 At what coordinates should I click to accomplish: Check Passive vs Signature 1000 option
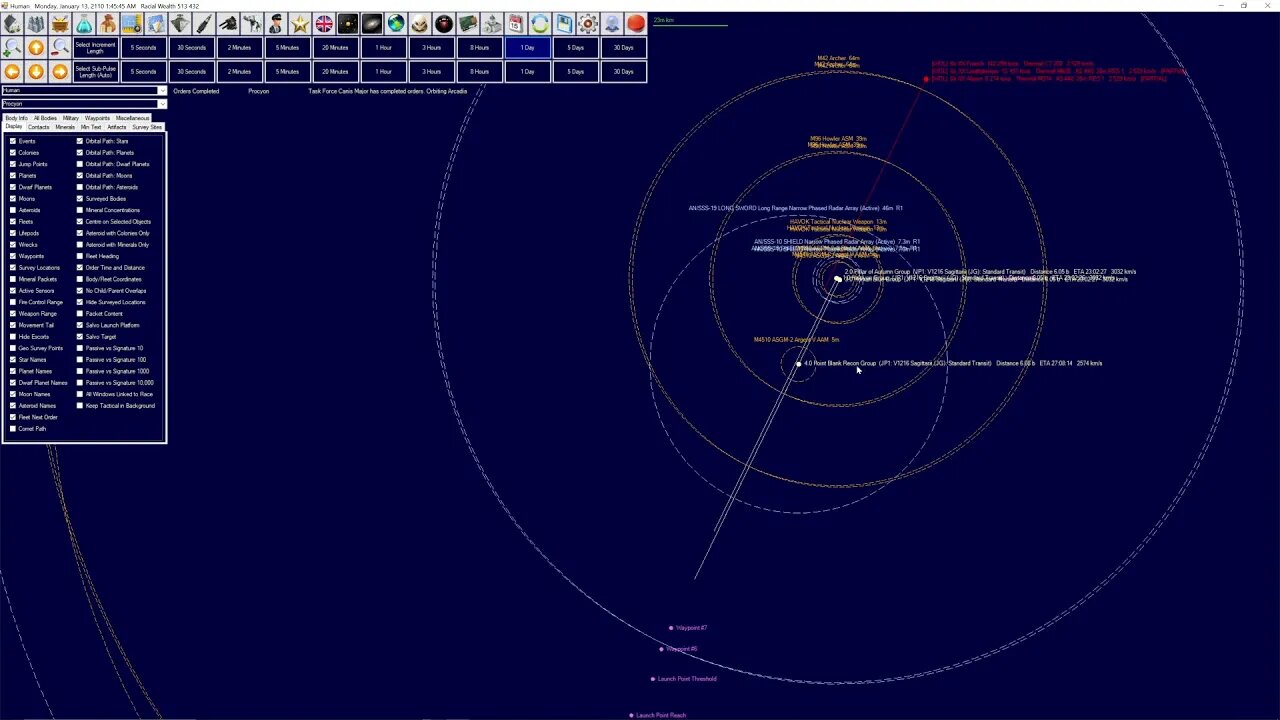point(80,371)
